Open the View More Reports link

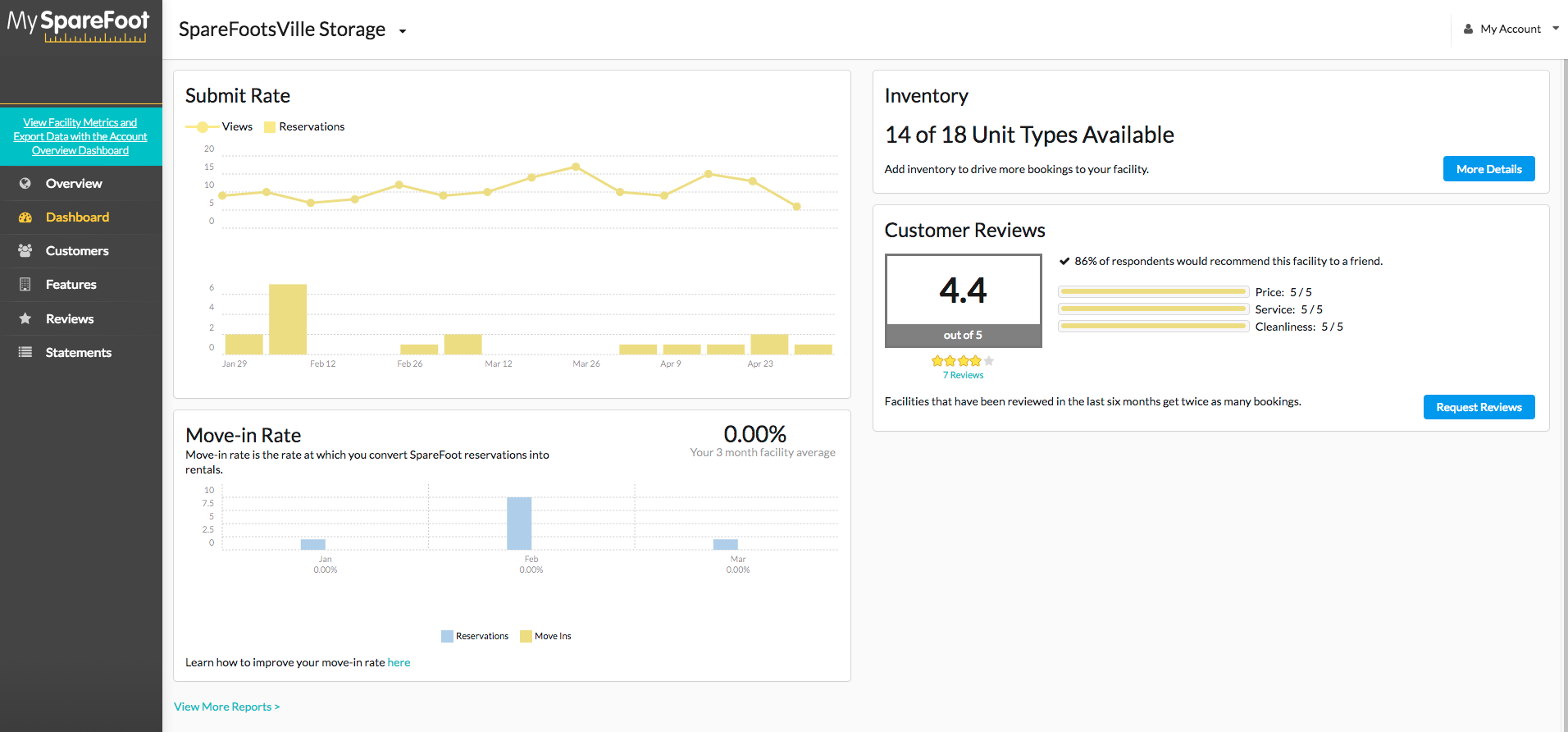coord(227,707)
